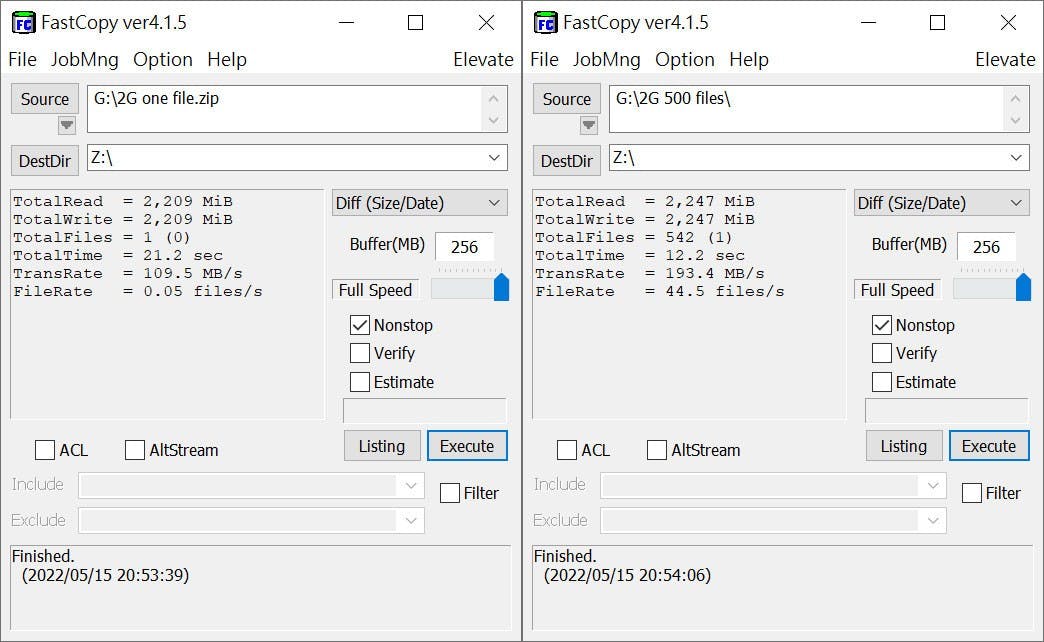
Task: Click the finished timestamp '(2022/05/15 20:54:06)'
Action: click(628, 575)
